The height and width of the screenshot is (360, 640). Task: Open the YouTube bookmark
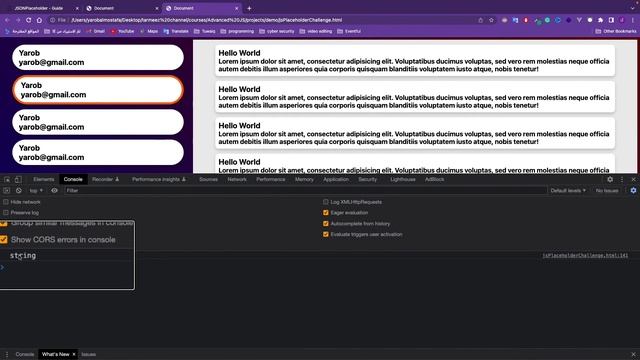coord(122,31)
